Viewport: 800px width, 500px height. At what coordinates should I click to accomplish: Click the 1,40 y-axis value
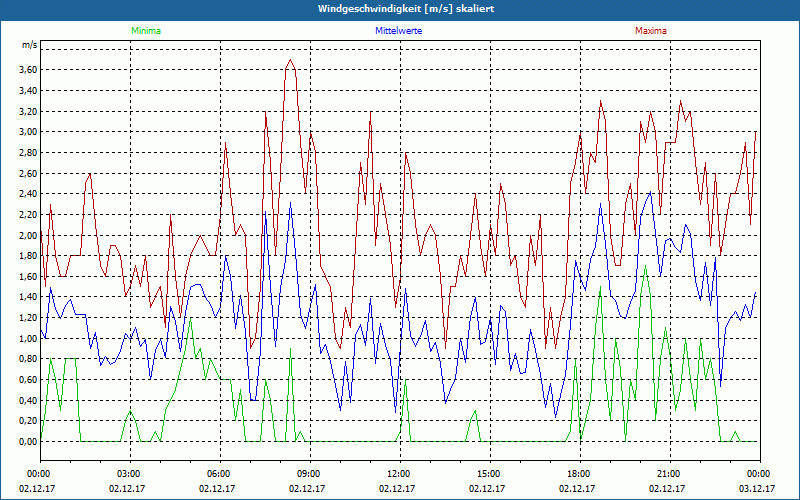[x=28, y=297]
